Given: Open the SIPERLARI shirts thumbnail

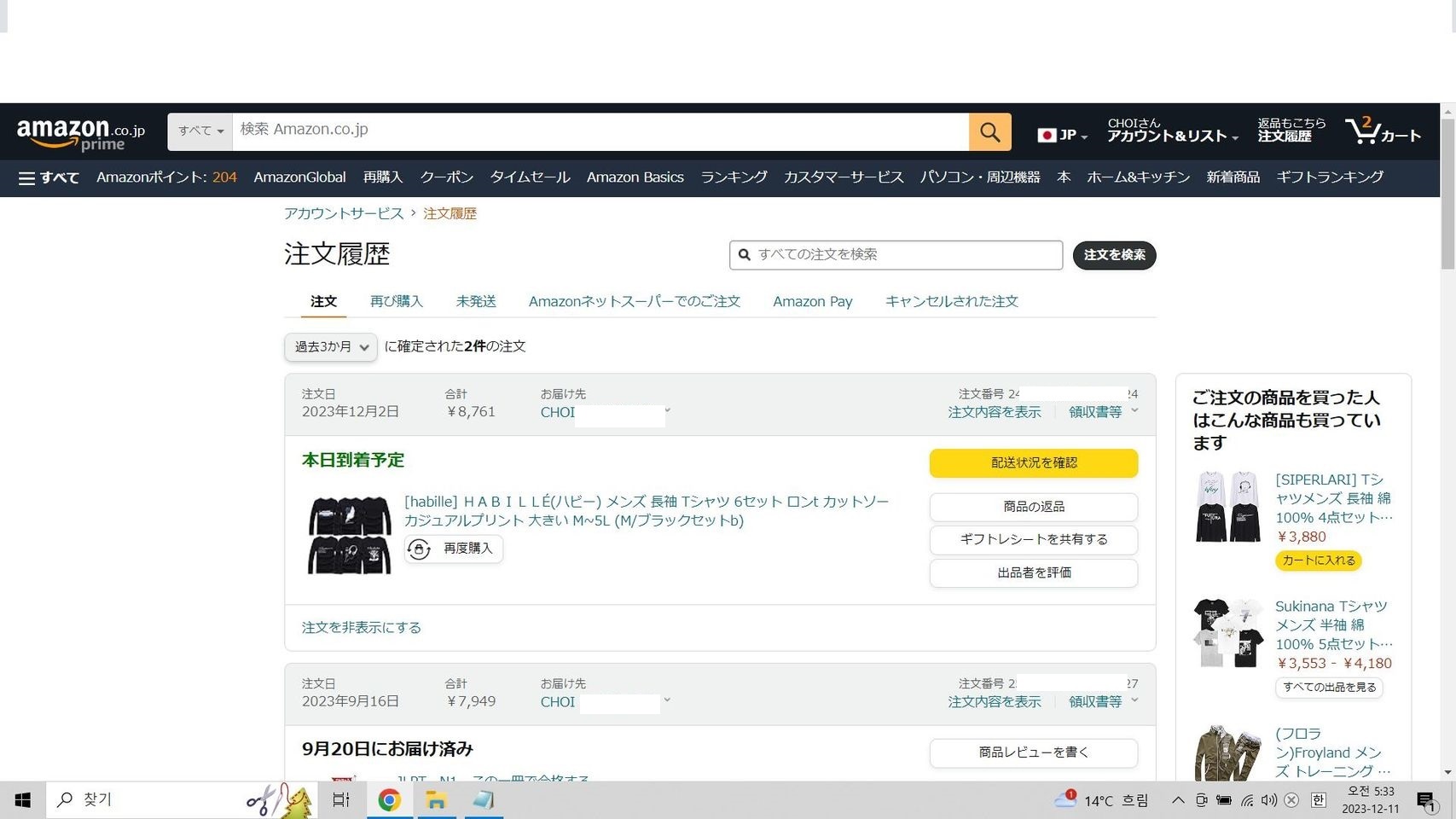Looking at the screenshot, I should click(1228, 507).
